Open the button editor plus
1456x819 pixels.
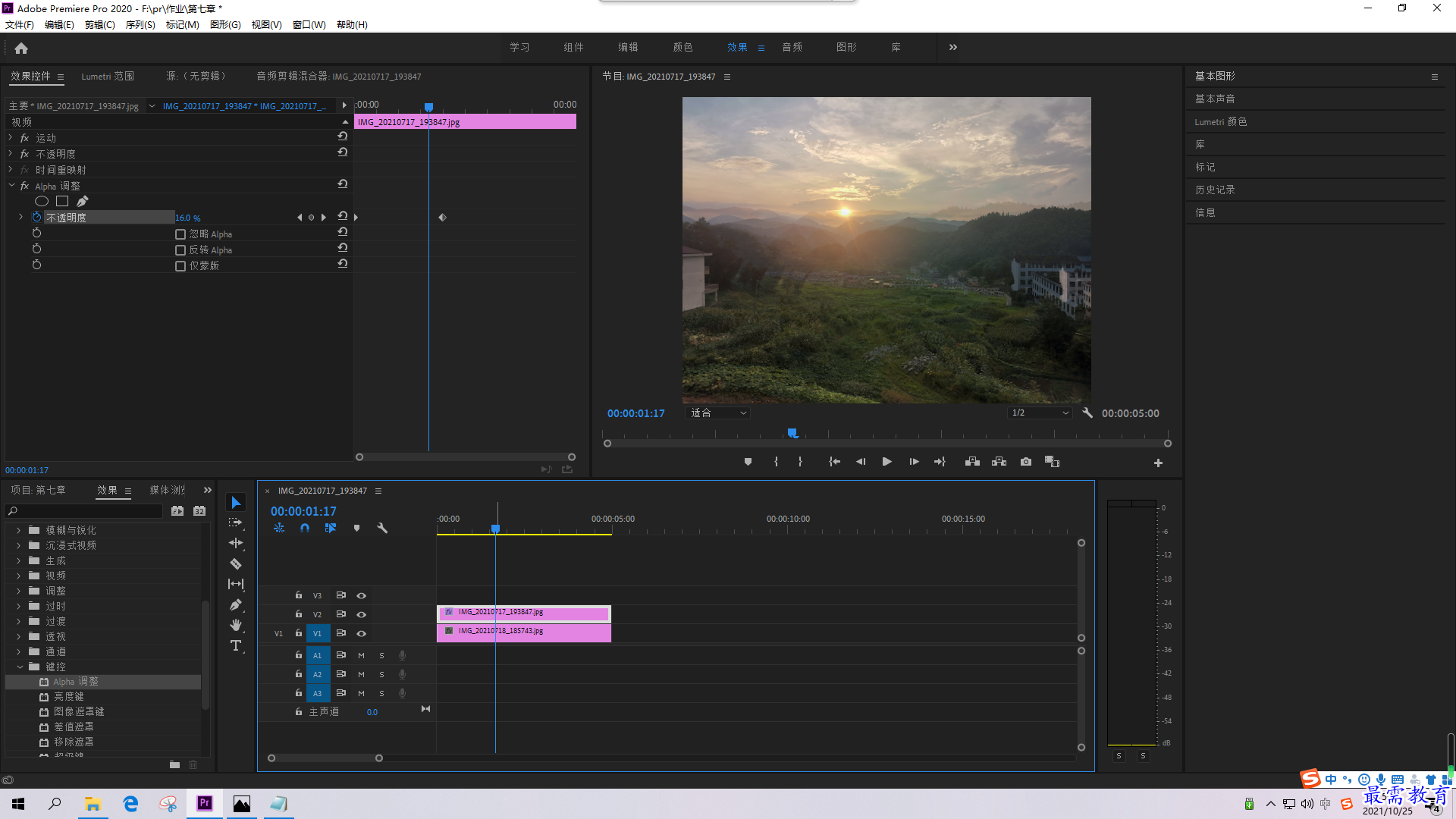coord(1158,463)
